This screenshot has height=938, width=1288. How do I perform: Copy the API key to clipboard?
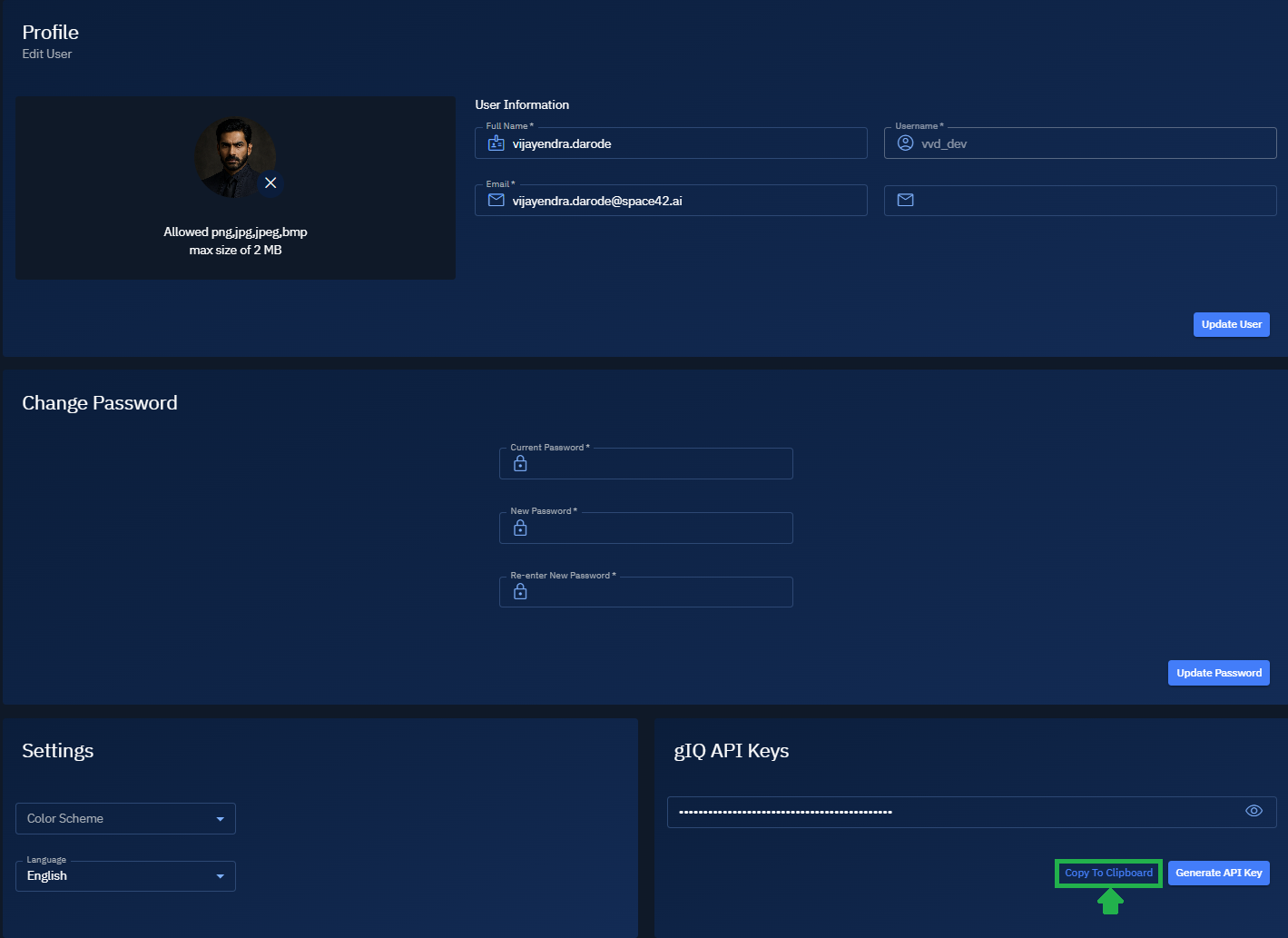(1107, 872)
